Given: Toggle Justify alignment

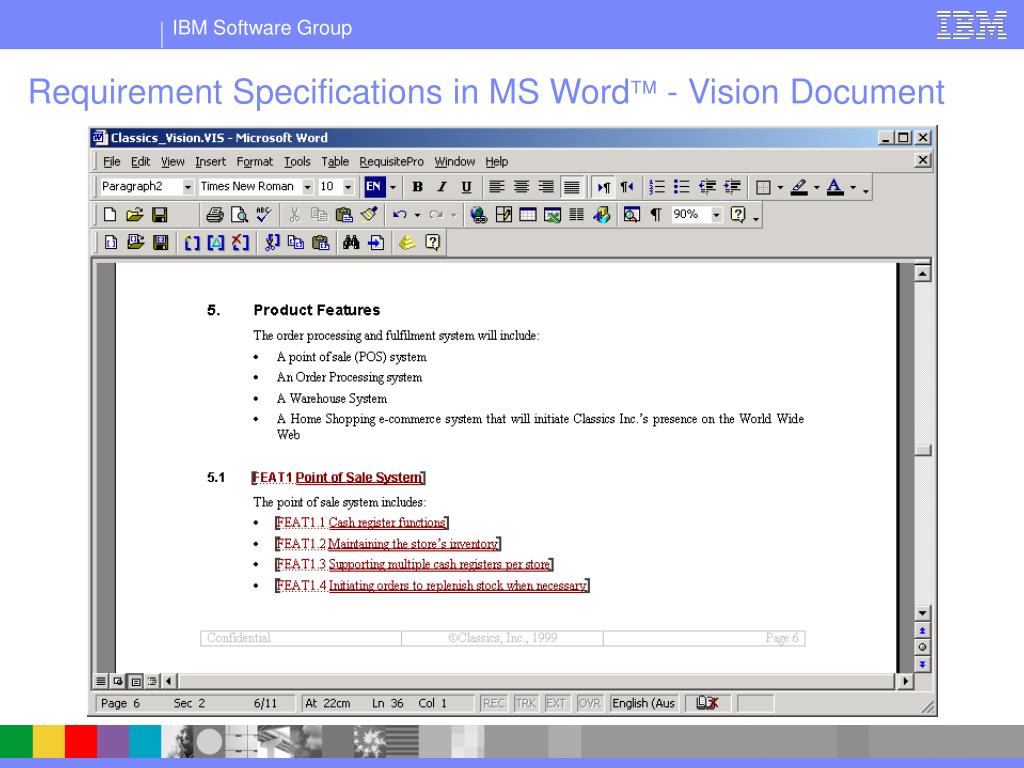Looking at the screenshot, I should click(x=571, y=187).
